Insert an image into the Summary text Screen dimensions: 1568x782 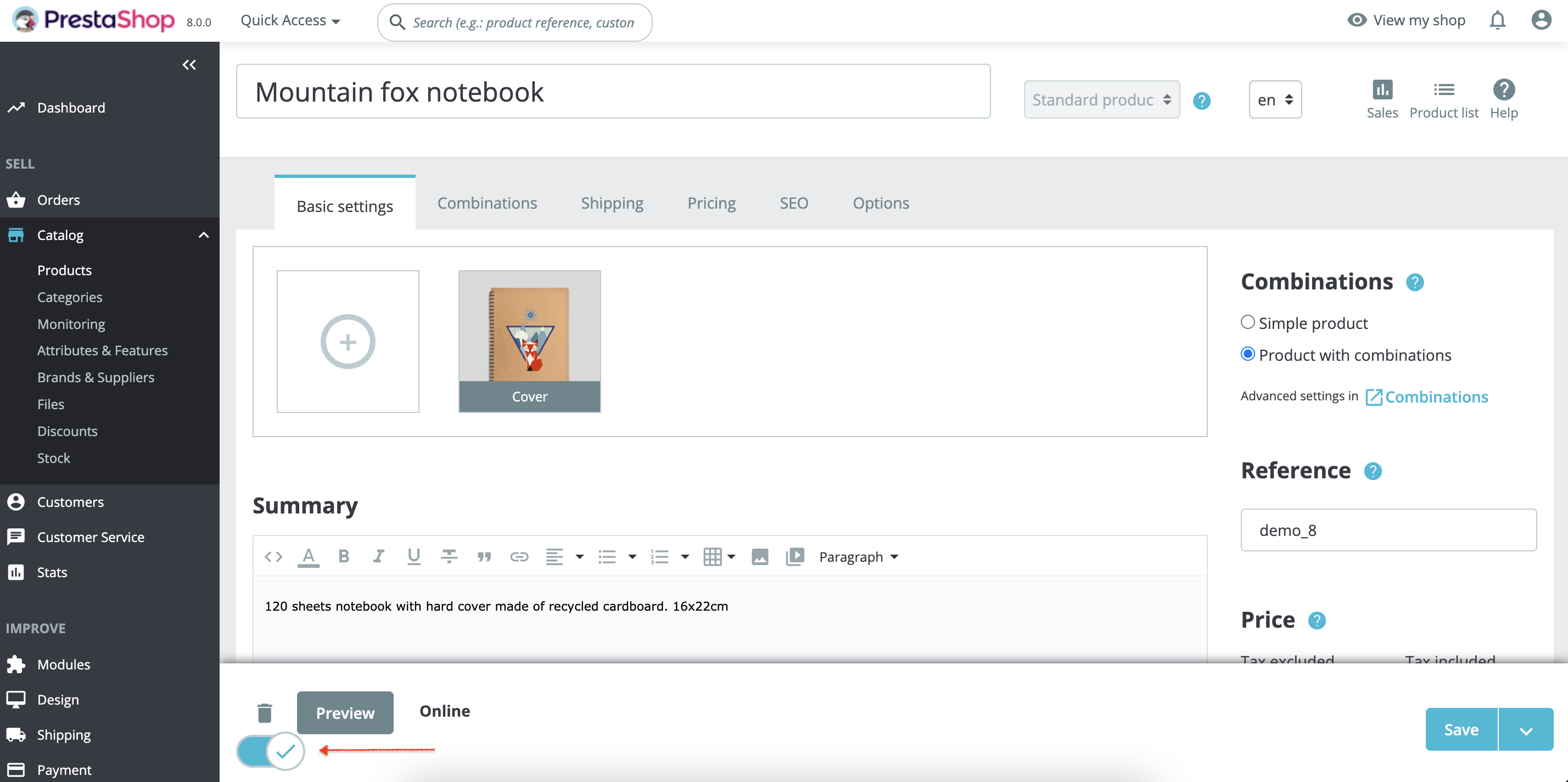759,556
